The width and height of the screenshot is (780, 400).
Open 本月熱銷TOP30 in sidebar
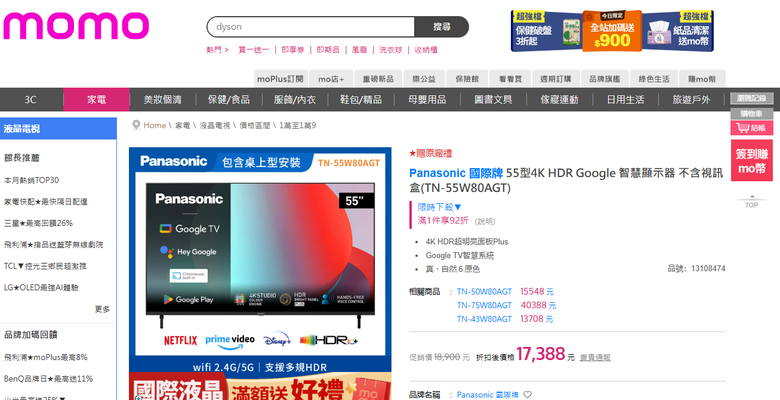click(31, 180)
